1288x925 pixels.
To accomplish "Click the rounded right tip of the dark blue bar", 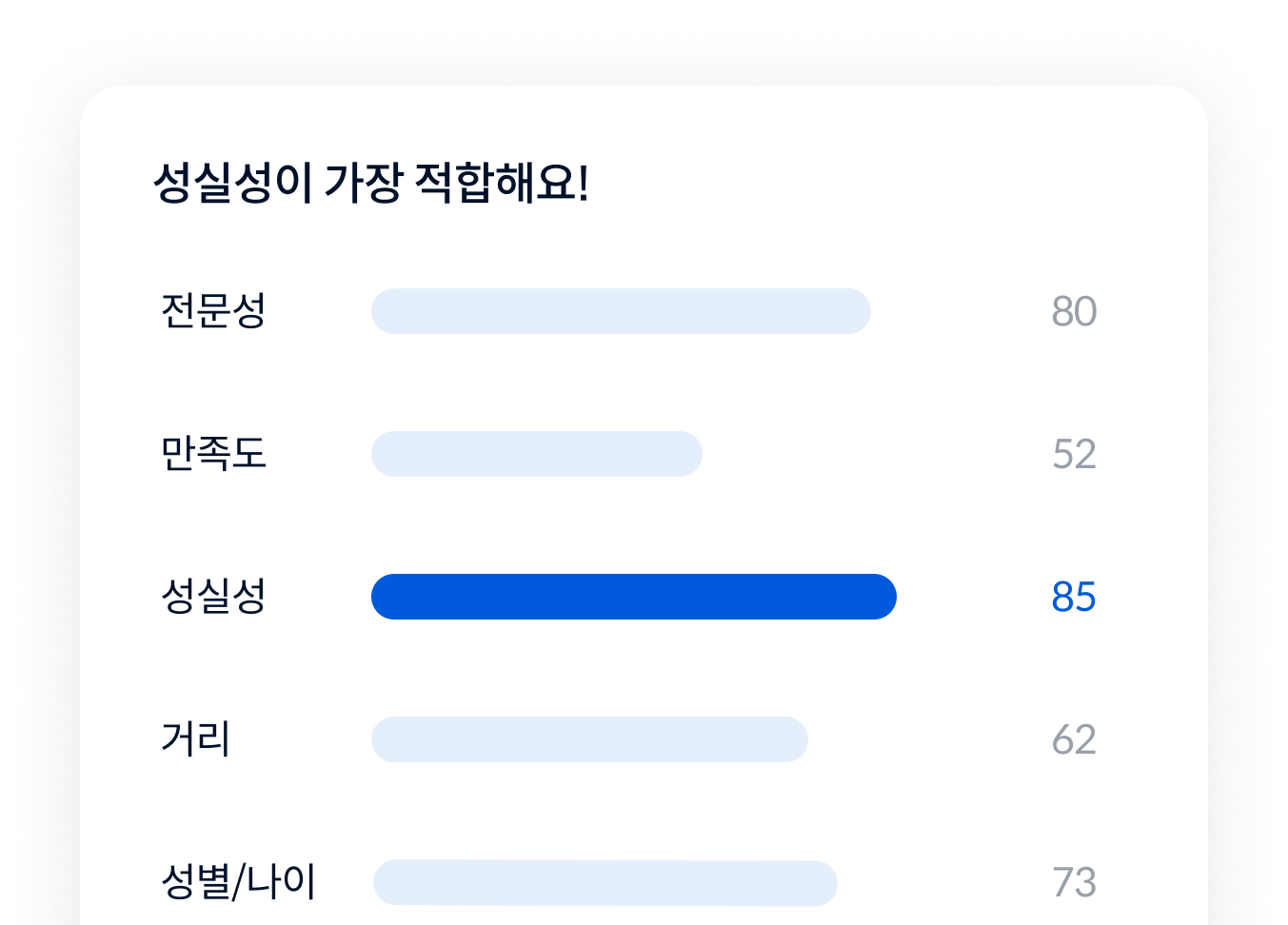I will tap(883, 597).
